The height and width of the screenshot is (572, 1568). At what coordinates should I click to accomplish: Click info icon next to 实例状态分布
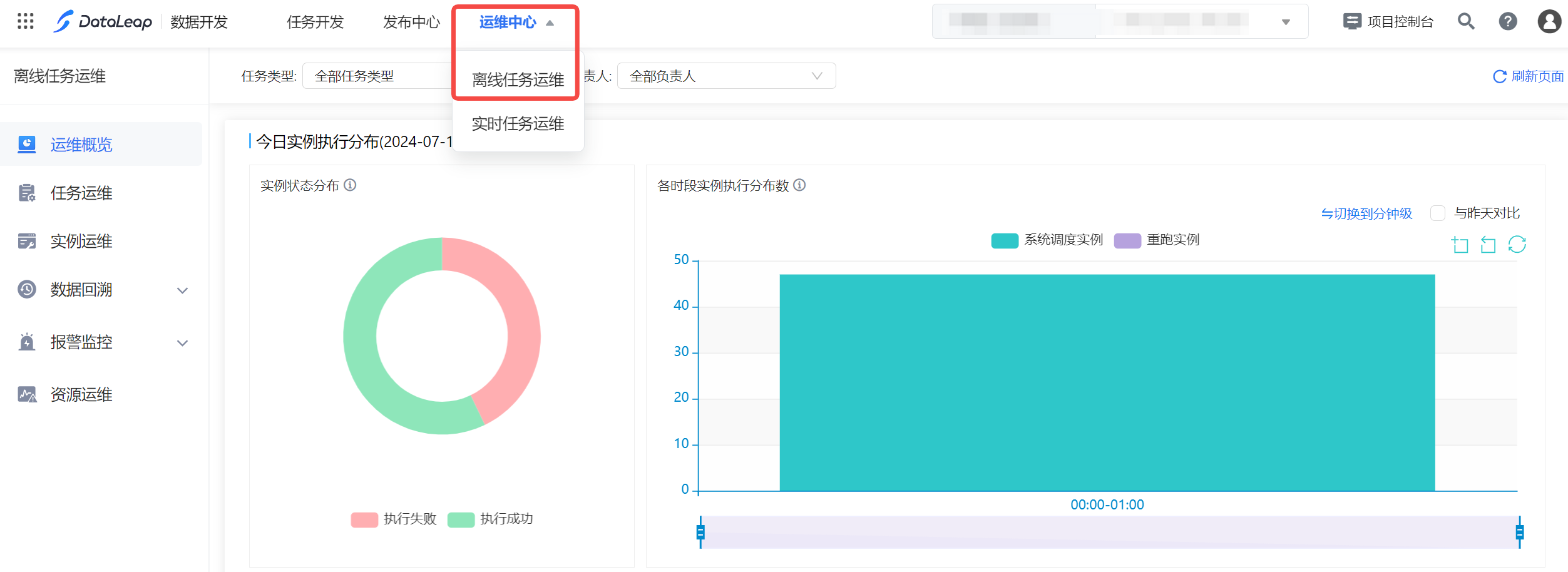coord(351,185)
